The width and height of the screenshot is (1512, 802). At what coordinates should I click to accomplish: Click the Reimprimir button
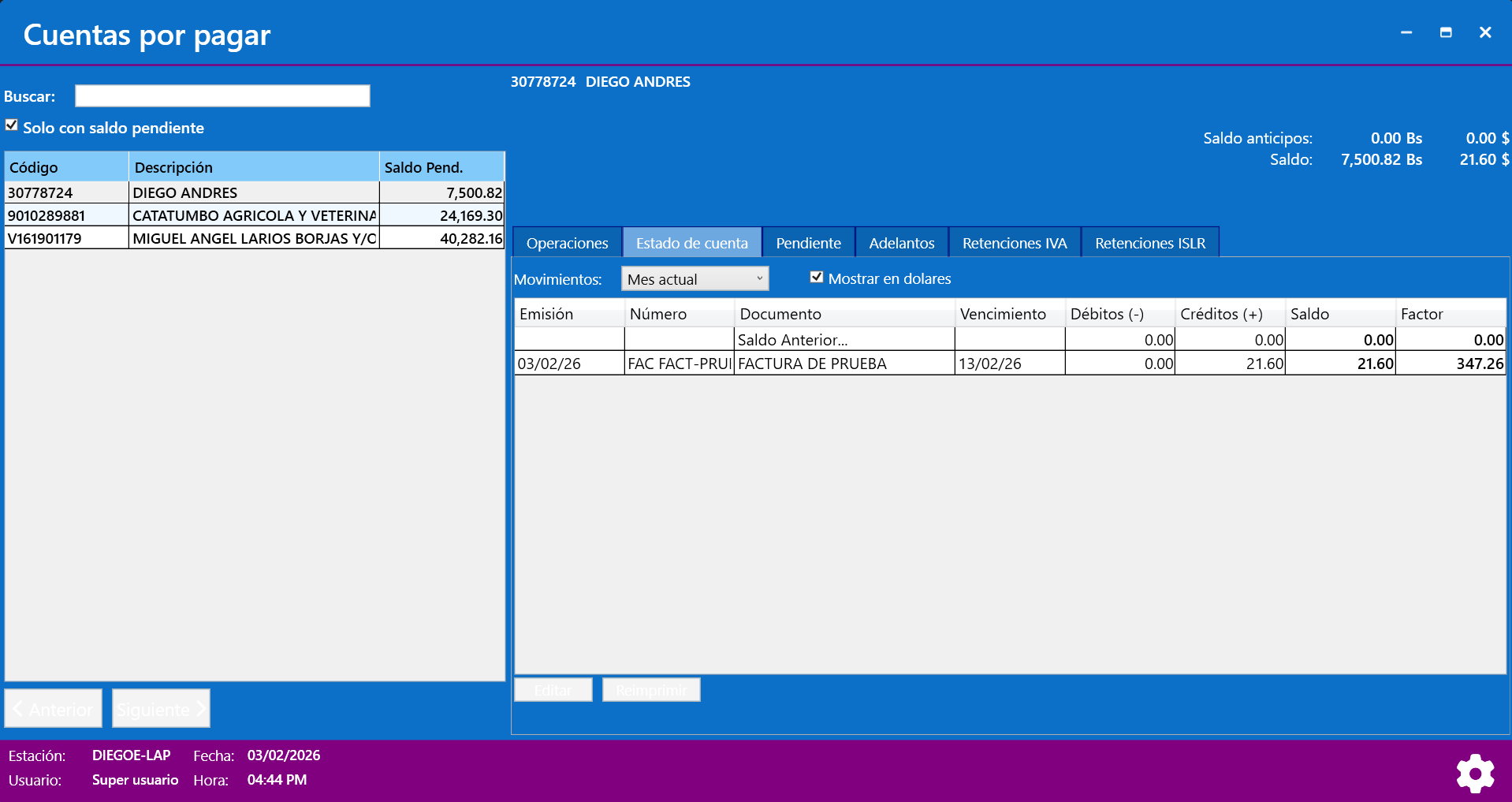coord(651,690)
